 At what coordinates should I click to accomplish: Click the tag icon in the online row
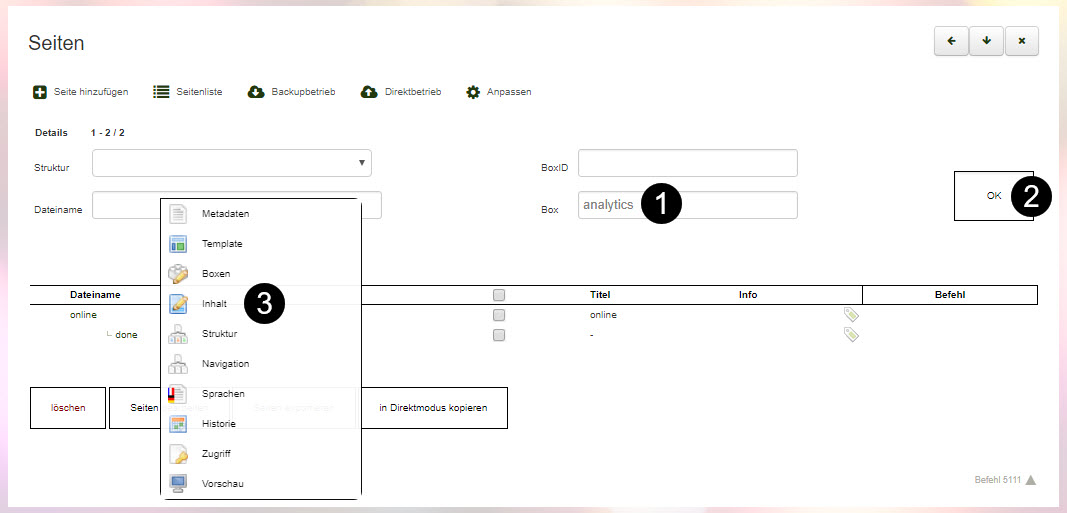[x=851, y=315]
